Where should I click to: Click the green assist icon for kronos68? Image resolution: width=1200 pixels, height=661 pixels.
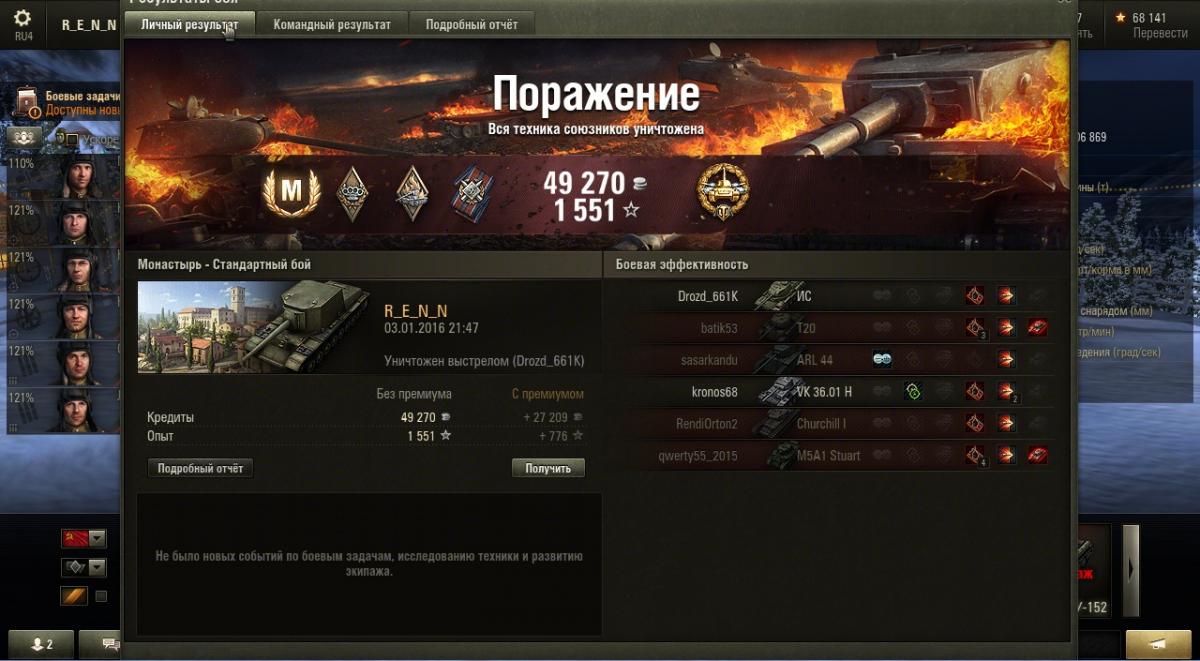(913, 391)
